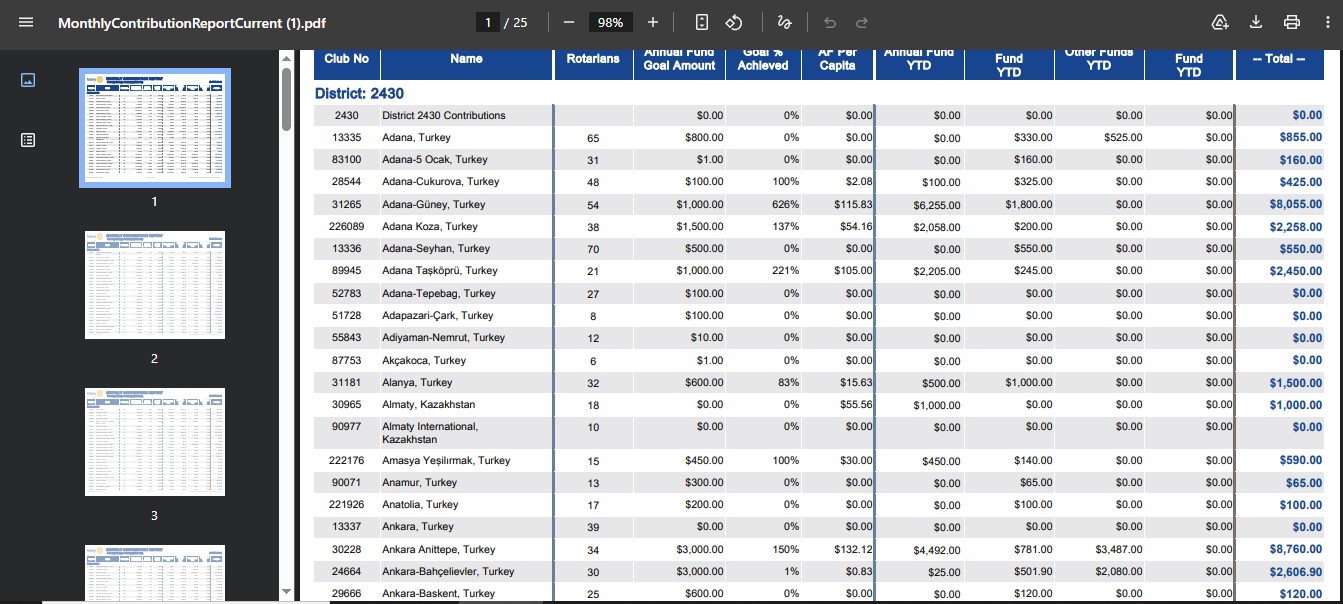Switch to document outline view in sidebar

coord(28,140)
